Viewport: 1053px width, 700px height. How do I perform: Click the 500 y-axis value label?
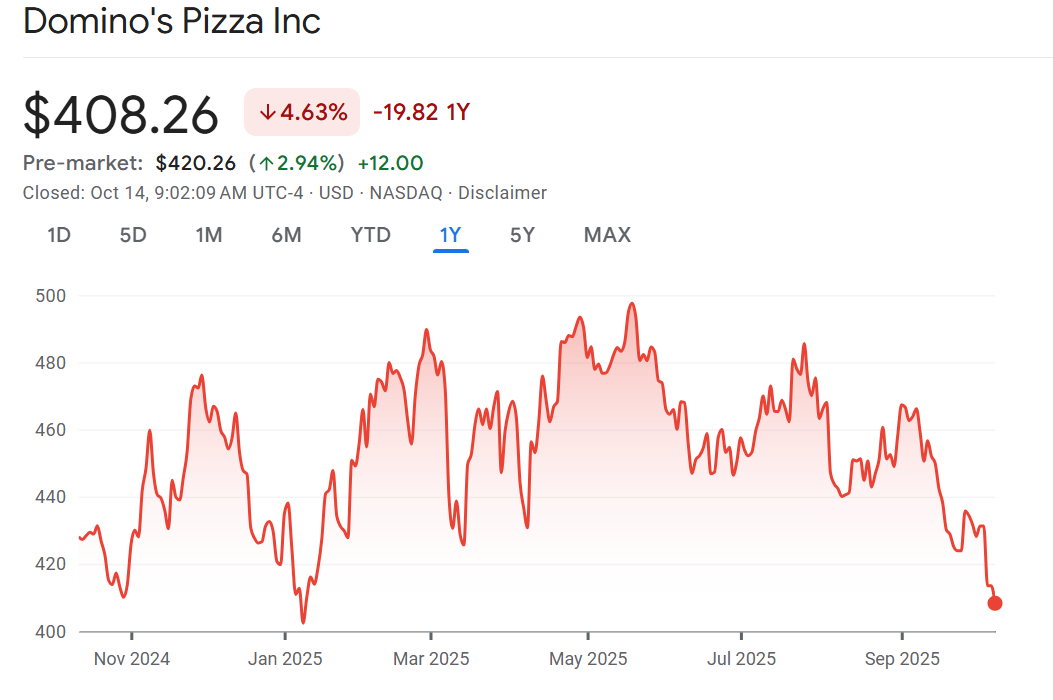pos(50,296)
